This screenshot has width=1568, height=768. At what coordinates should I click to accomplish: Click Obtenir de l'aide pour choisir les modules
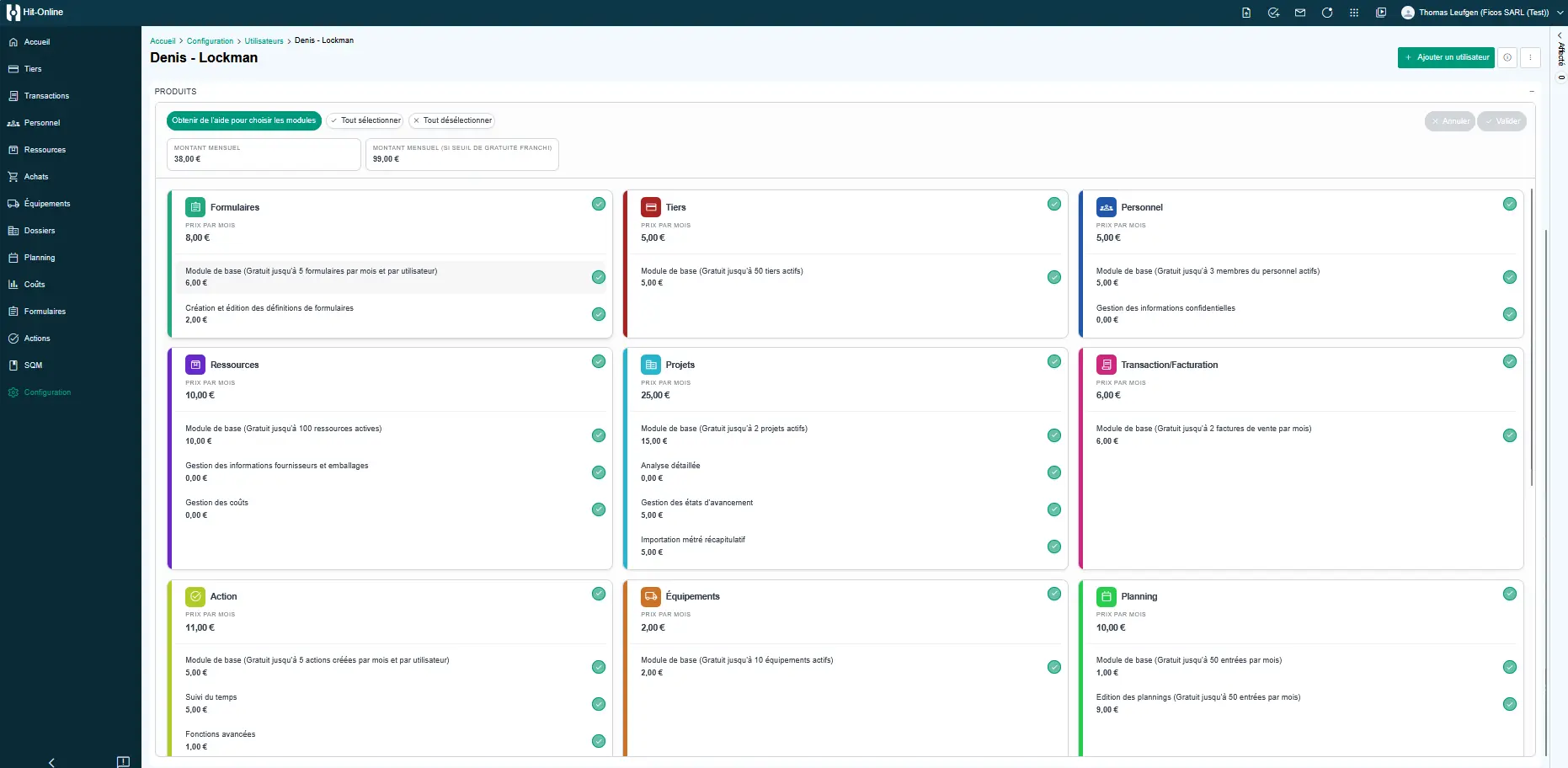[x=244, y=120]
